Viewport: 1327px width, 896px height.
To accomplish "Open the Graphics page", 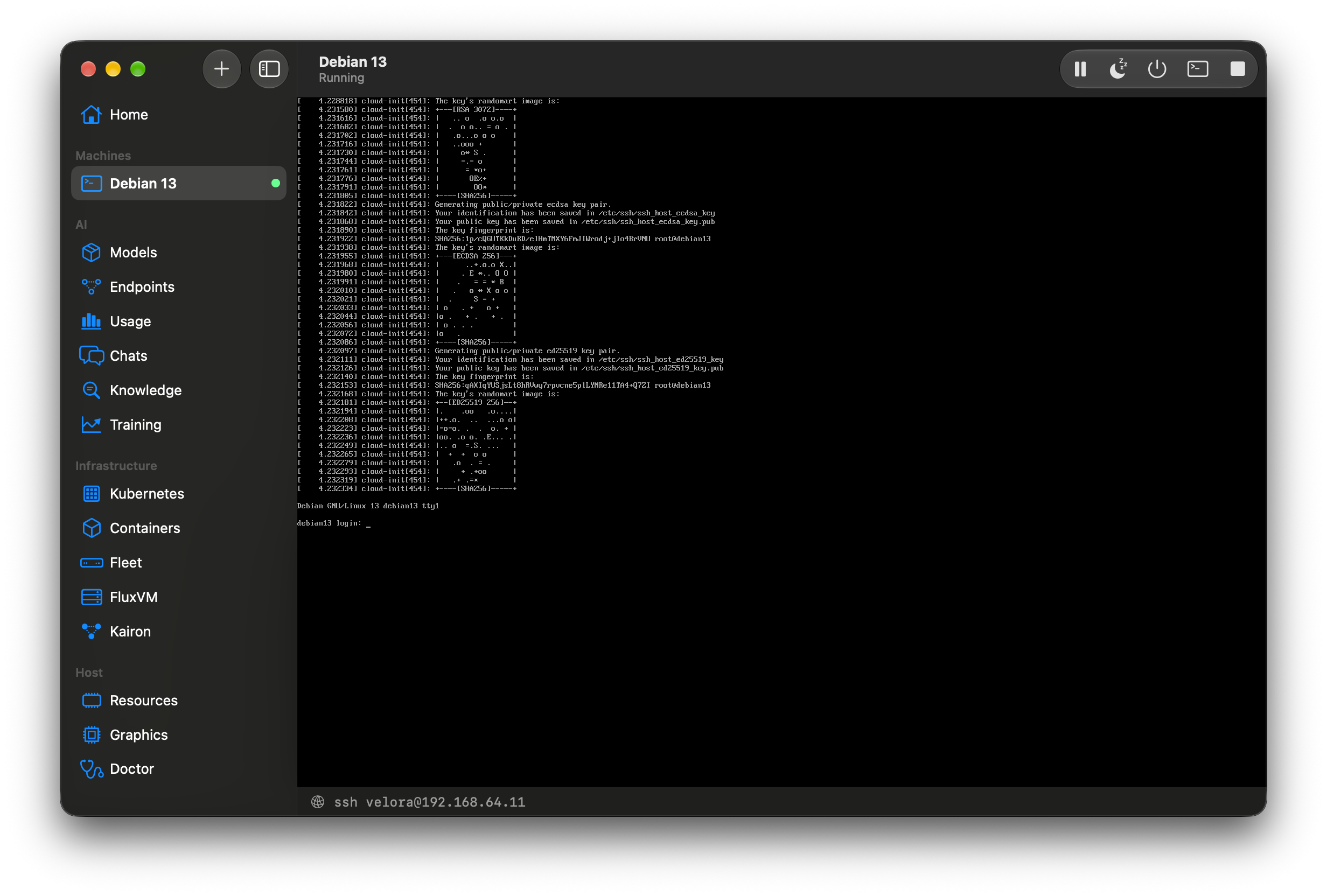I will [179, 735].
